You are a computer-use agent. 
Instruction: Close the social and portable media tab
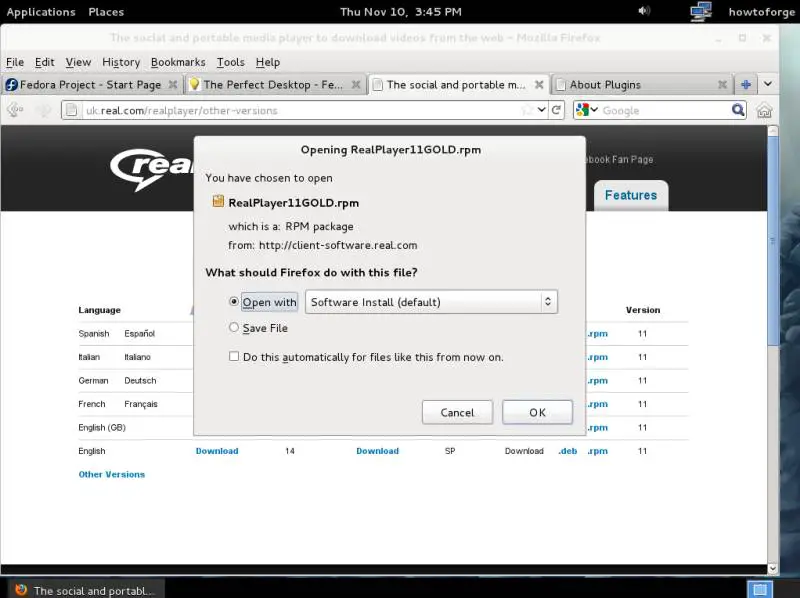point(539,85)
